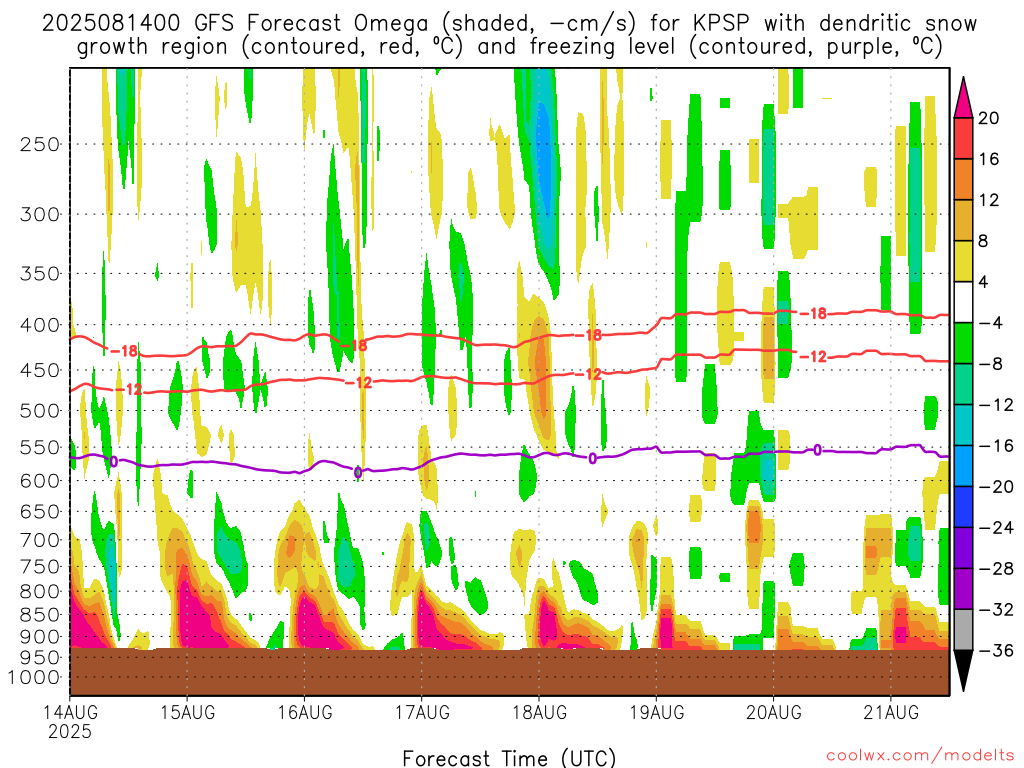Image resolution: width=1024 pixels, height=768 pixels.
Task: Select the 550 pressure level label
Action: [x=40, y=447]
